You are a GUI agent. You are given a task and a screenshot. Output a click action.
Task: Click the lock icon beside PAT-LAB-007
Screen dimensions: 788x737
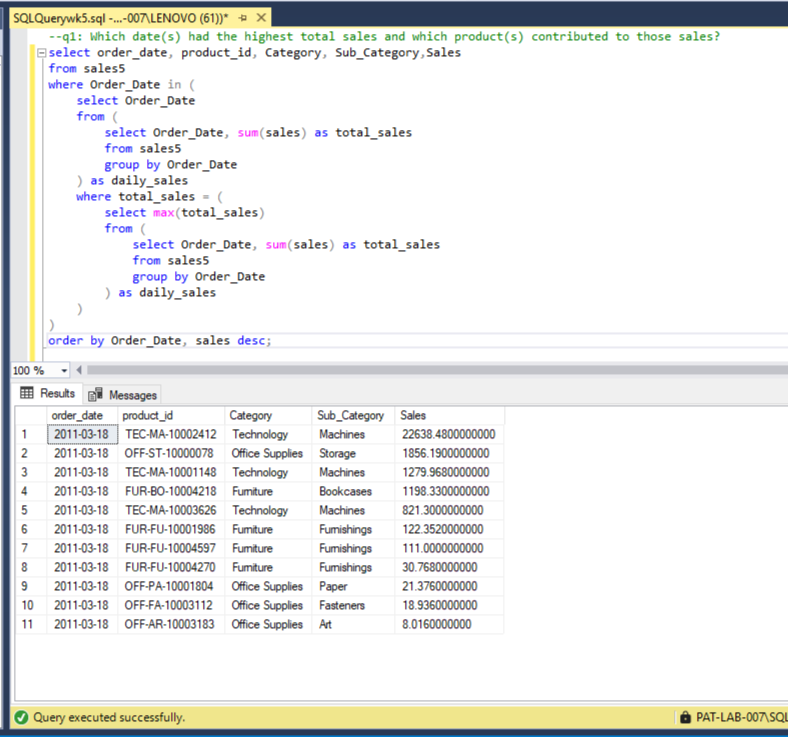click(685, 717)
